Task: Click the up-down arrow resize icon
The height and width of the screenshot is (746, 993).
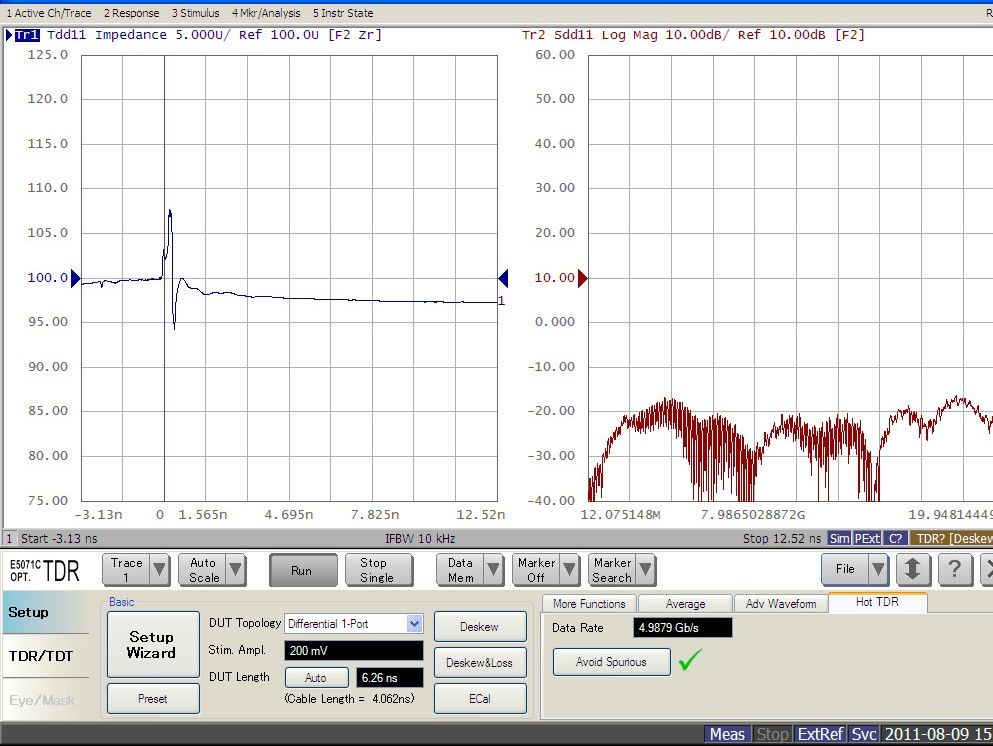Action: [914, 570]
